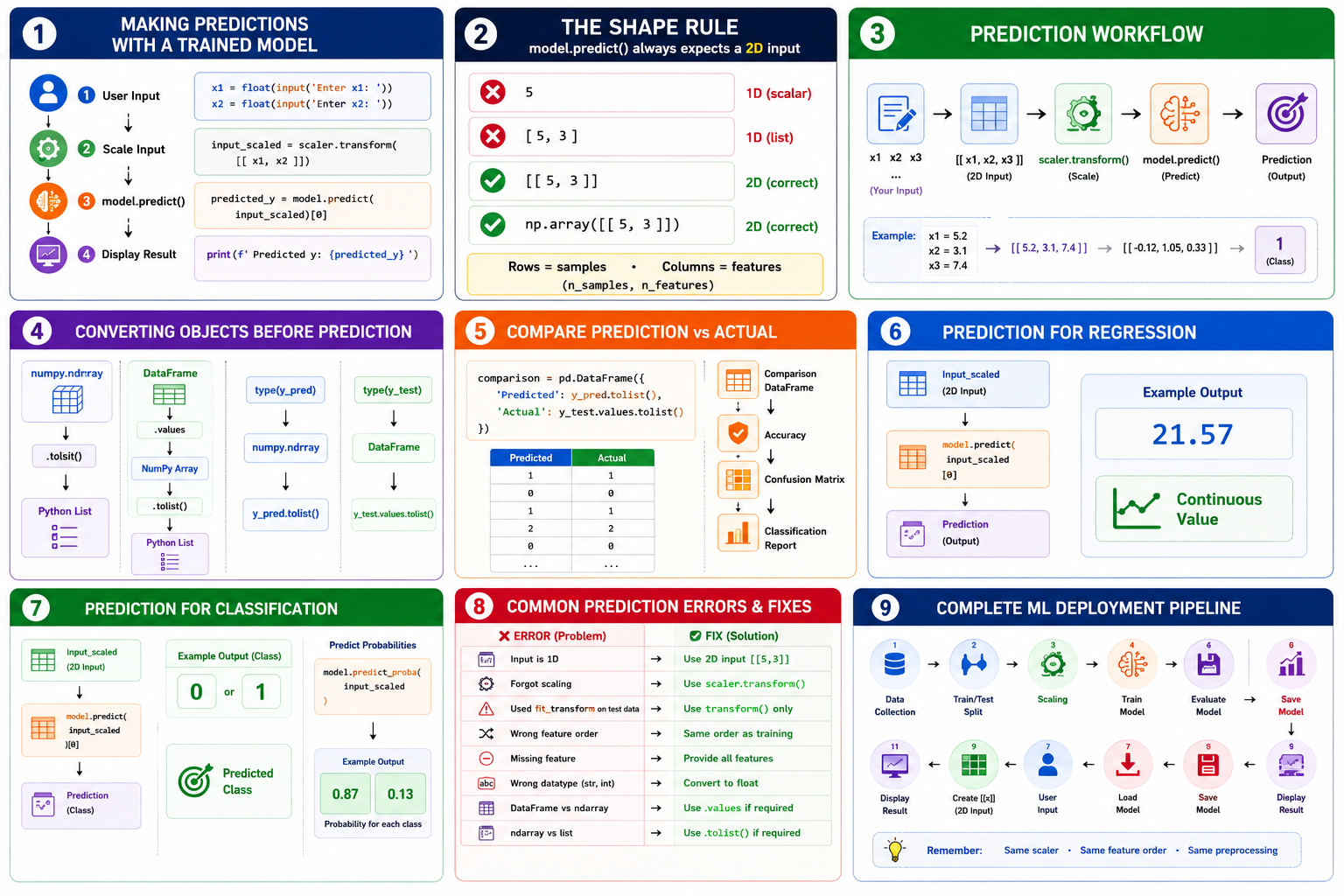Screen dimensions: 1344x896
Task: Click the Use .tolist() if required fix
Action: (x=742, y=833)
